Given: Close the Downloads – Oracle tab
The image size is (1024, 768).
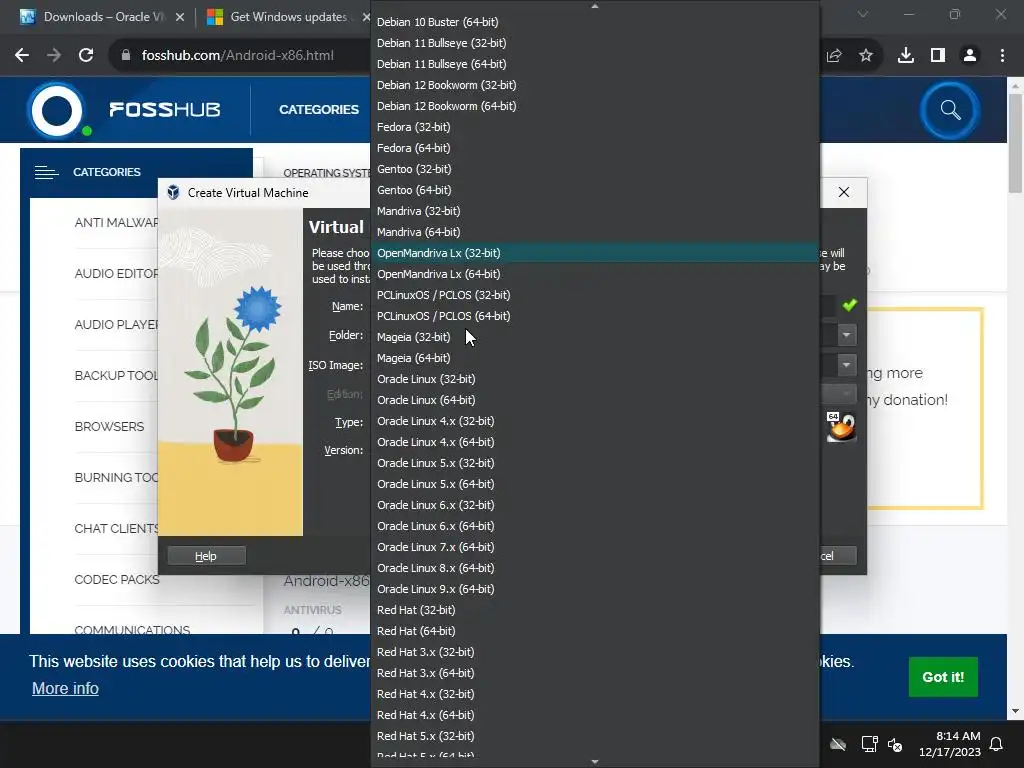Looking at the screenshot, I should click(180, 17).
